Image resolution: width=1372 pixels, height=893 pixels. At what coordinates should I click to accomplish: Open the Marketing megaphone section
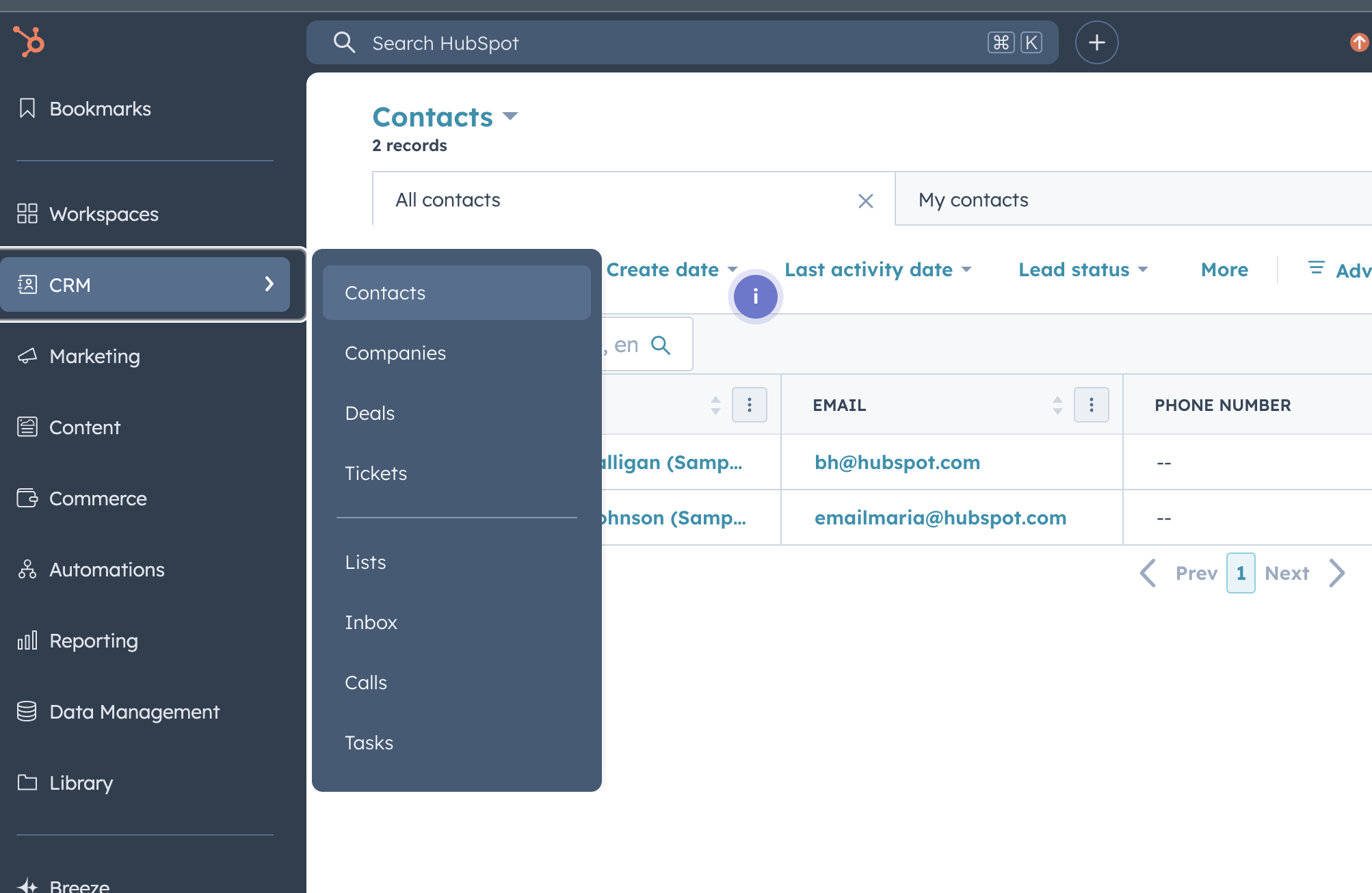tap(79, 356)
